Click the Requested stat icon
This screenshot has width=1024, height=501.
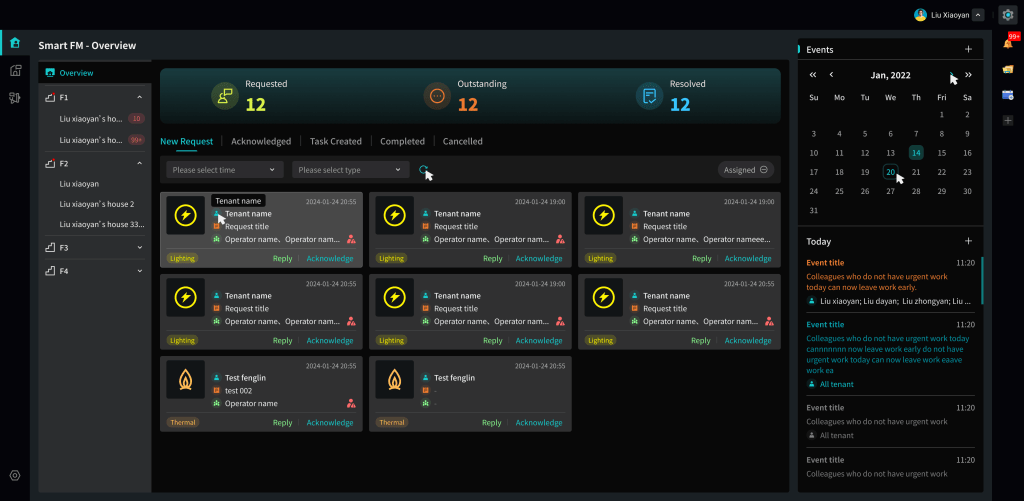225,96
